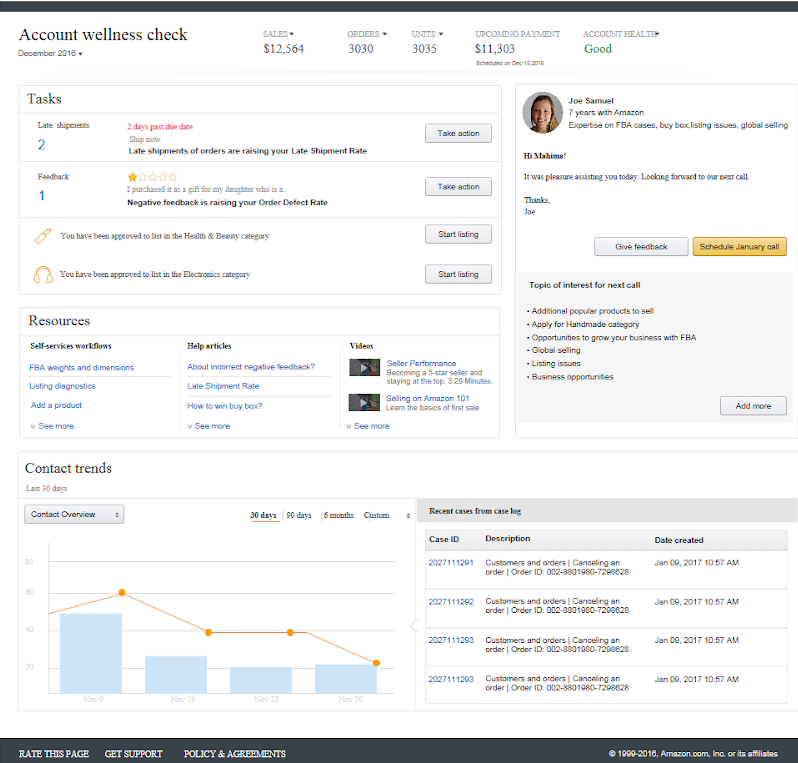Expand See more under Help articles
Viewport: 798px width, 763px height.
tap(209, 426)
